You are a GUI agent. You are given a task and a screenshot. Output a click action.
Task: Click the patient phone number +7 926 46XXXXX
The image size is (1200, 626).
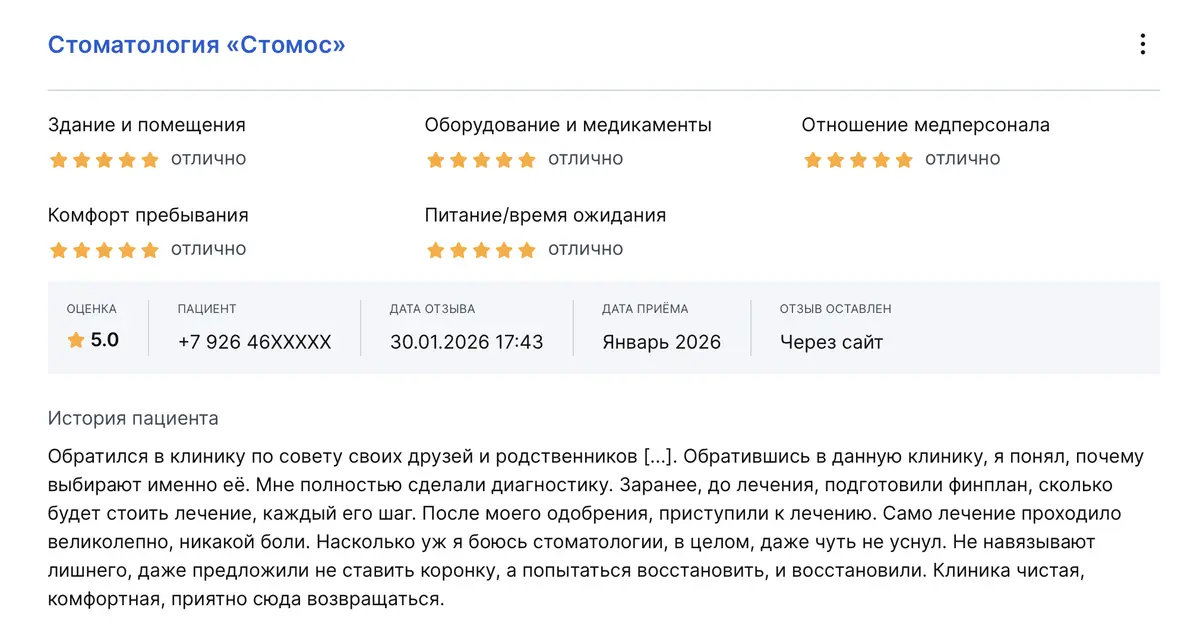tap(254, 342)
